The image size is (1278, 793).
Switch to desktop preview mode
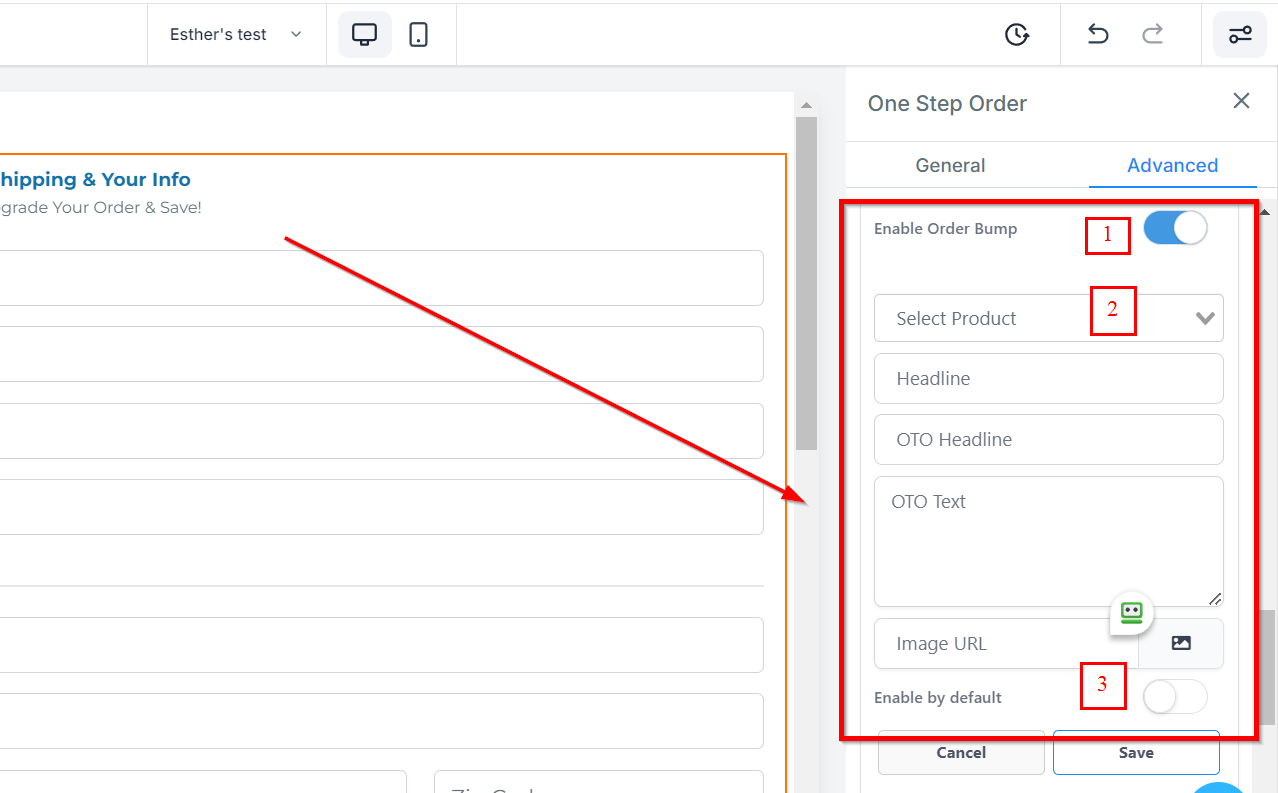click(x=365, y=34)
